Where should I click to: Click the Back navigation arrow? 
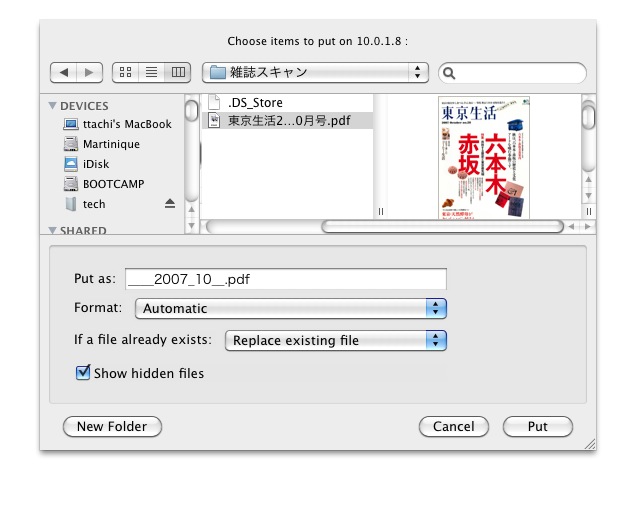pyautogui.click(x=63, y=73)
